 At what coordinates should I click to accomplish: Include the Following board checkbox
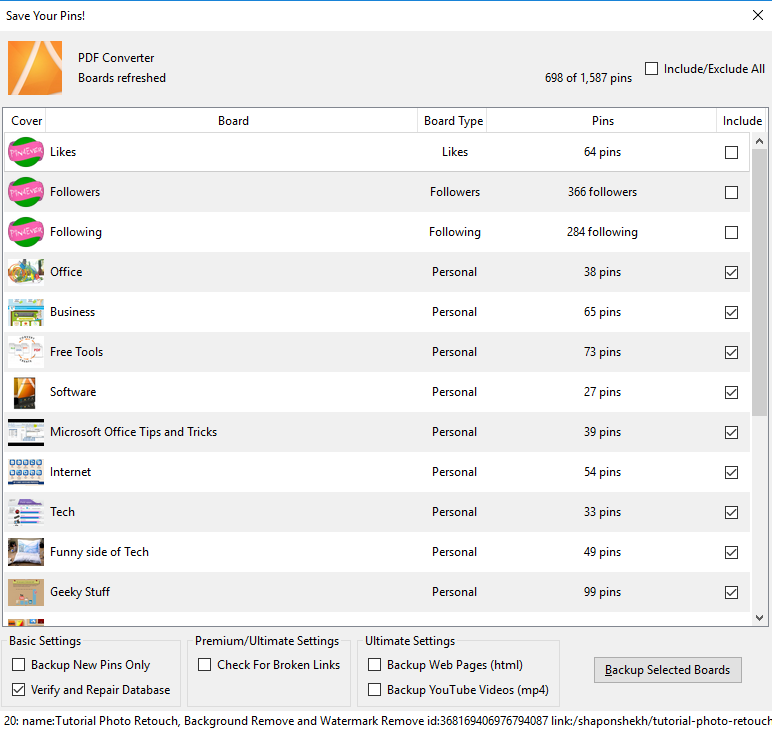(732, 232)
